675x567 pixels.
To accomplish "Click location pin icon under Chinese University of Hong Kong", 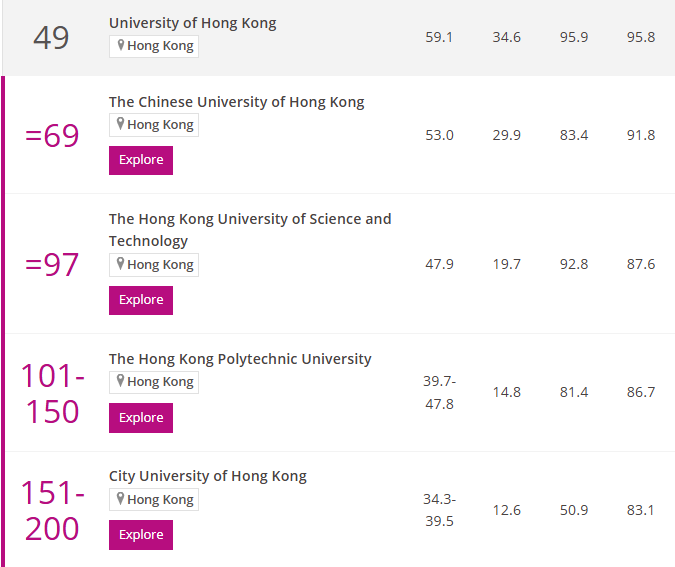I will click(x=121, y=124).
